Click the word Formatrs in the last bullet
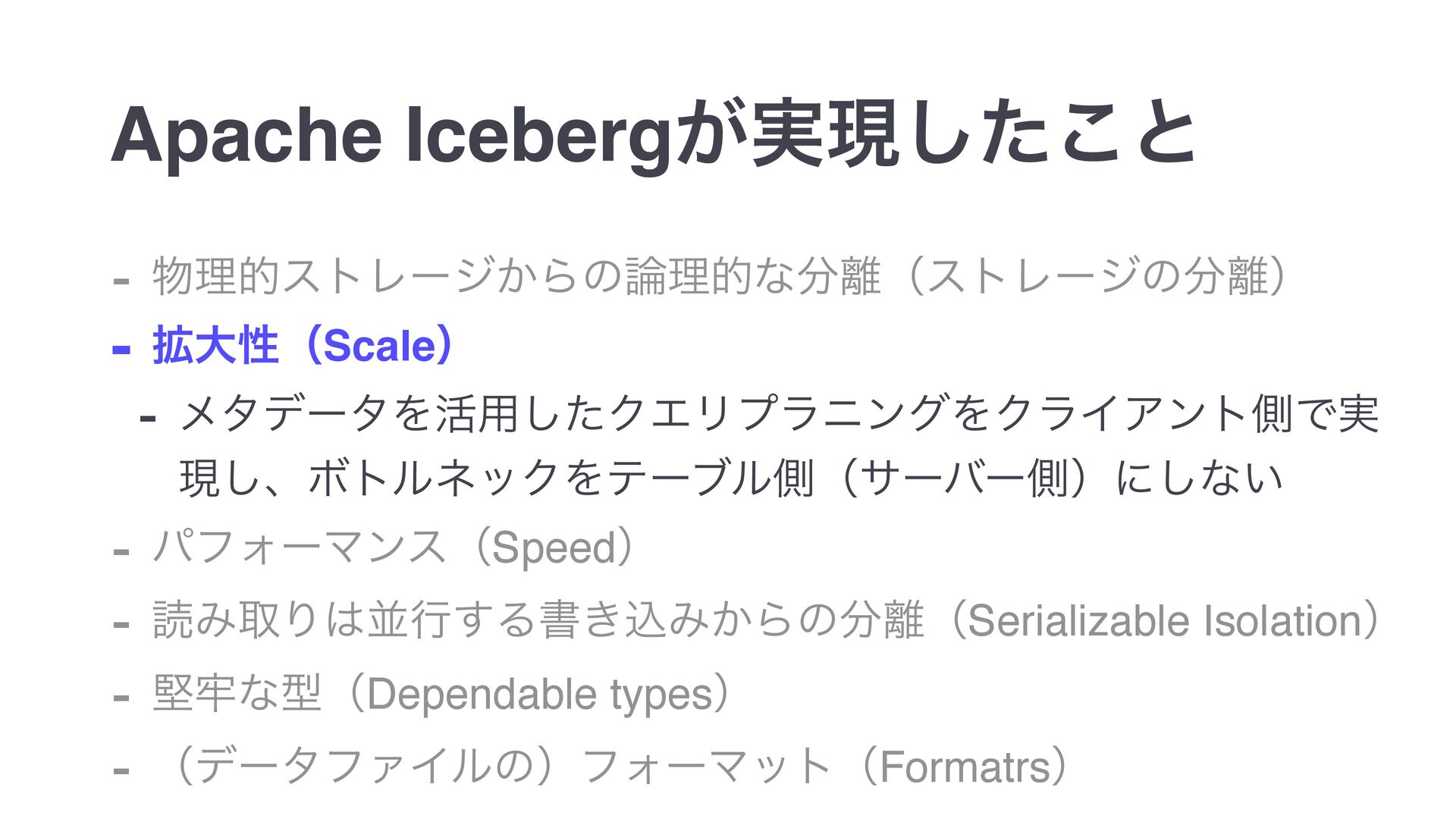 click(x=965, y=767)
